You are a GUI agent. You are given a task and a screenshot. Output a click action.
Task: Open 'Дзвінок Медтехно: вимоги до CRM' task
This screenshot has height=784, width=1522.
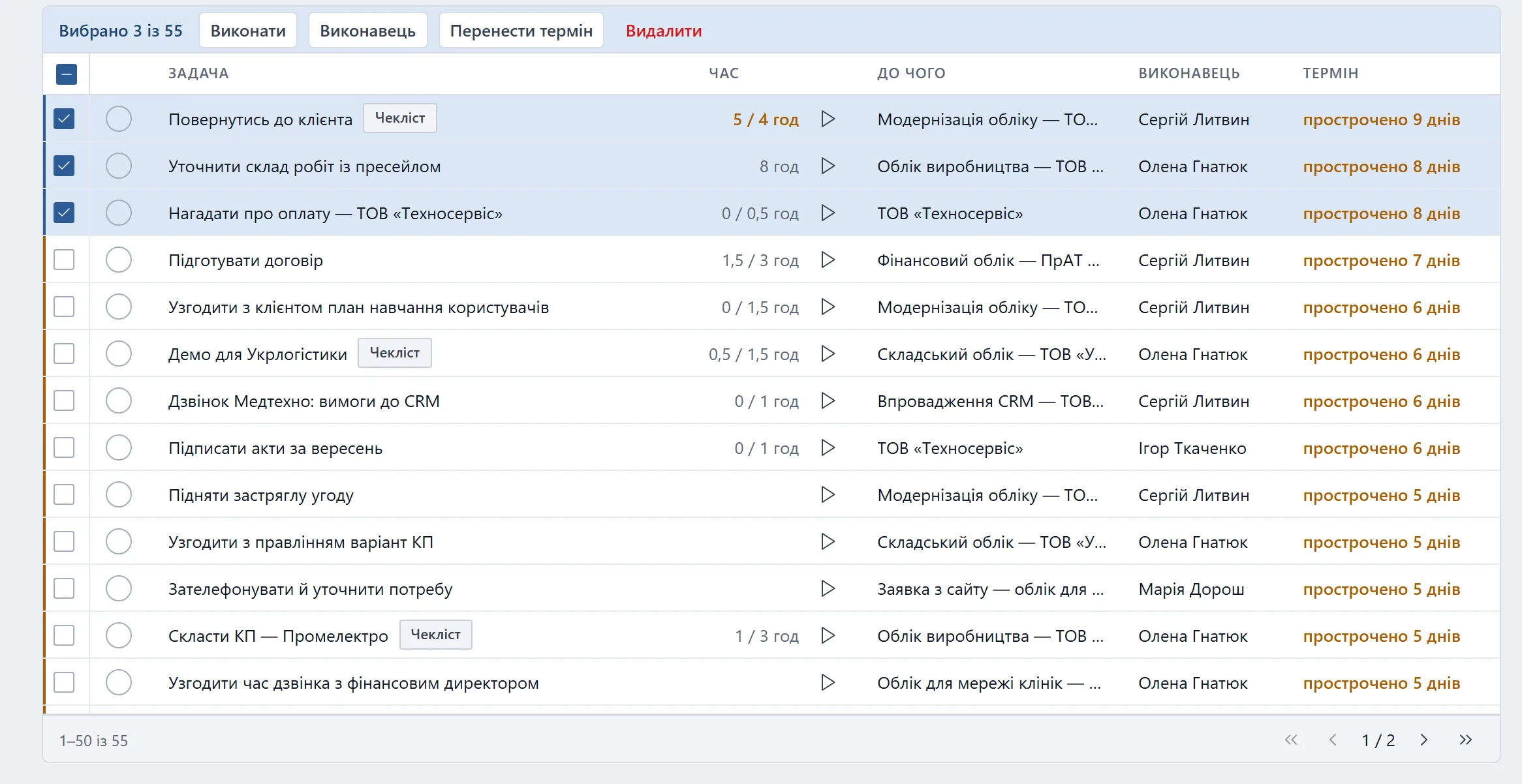304,401
